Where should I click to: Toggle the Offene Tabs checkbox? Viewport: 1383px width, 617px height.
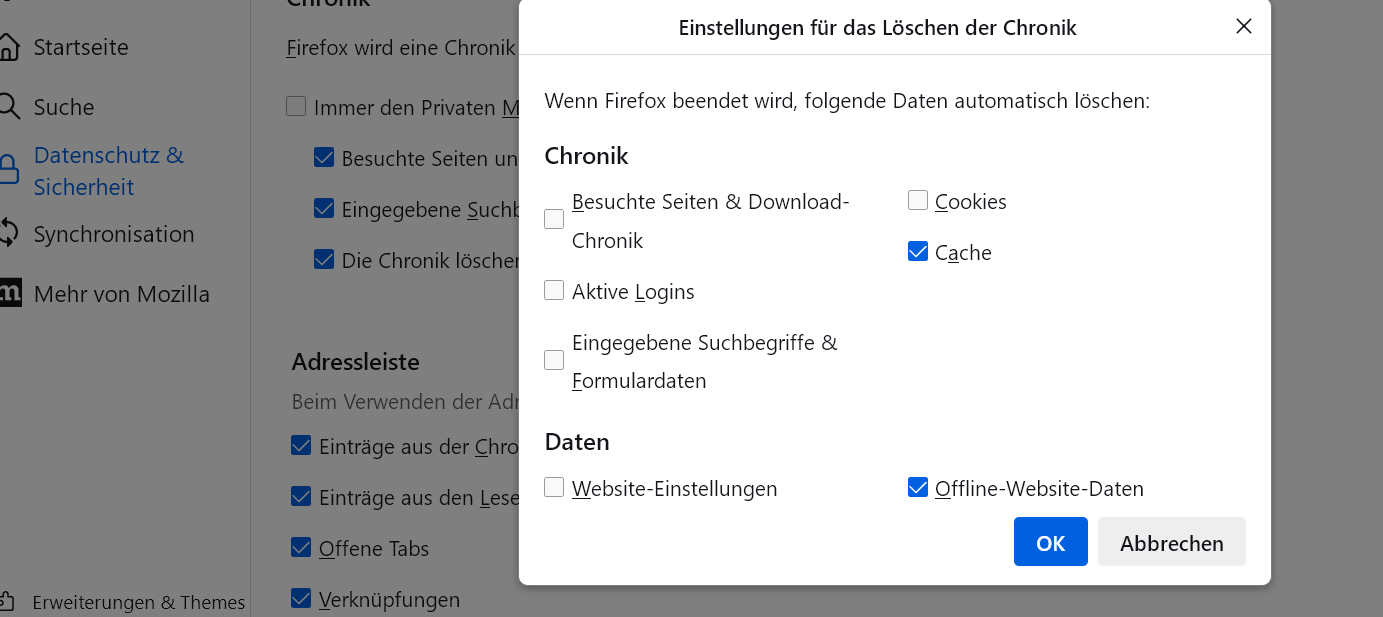(301, 548)
